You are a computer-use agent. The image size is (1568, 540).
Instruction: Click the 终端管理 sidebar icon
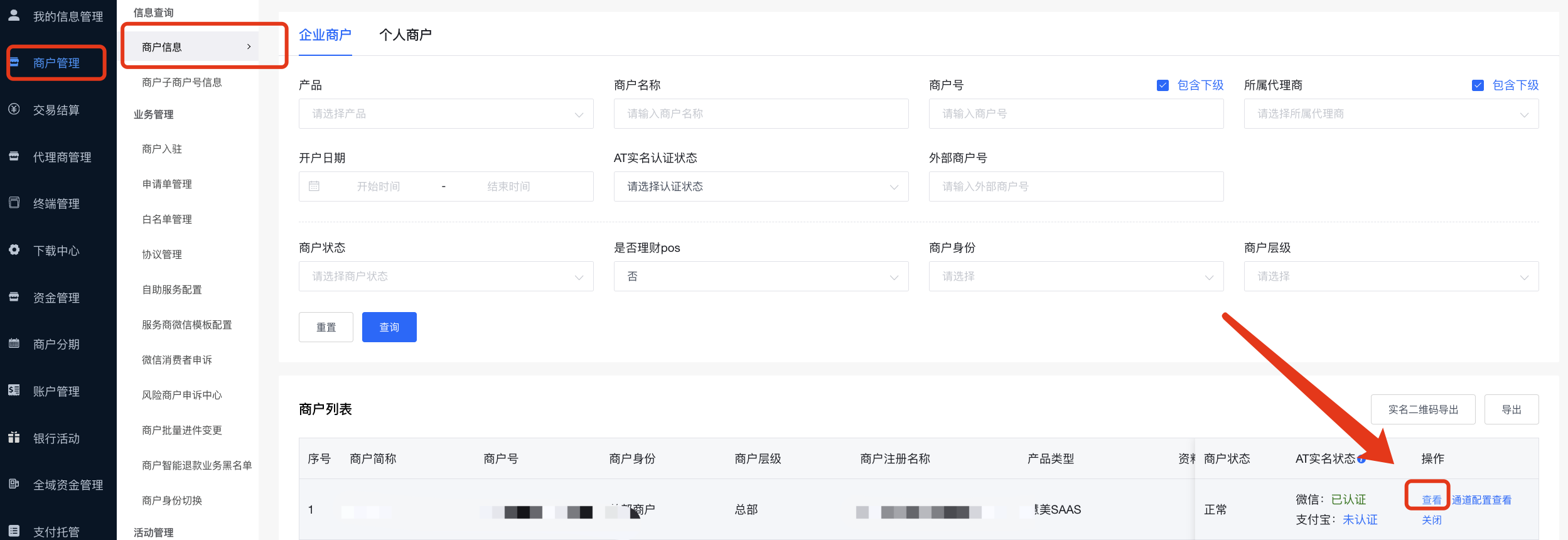pyautogui.click(x=14, y=203)
